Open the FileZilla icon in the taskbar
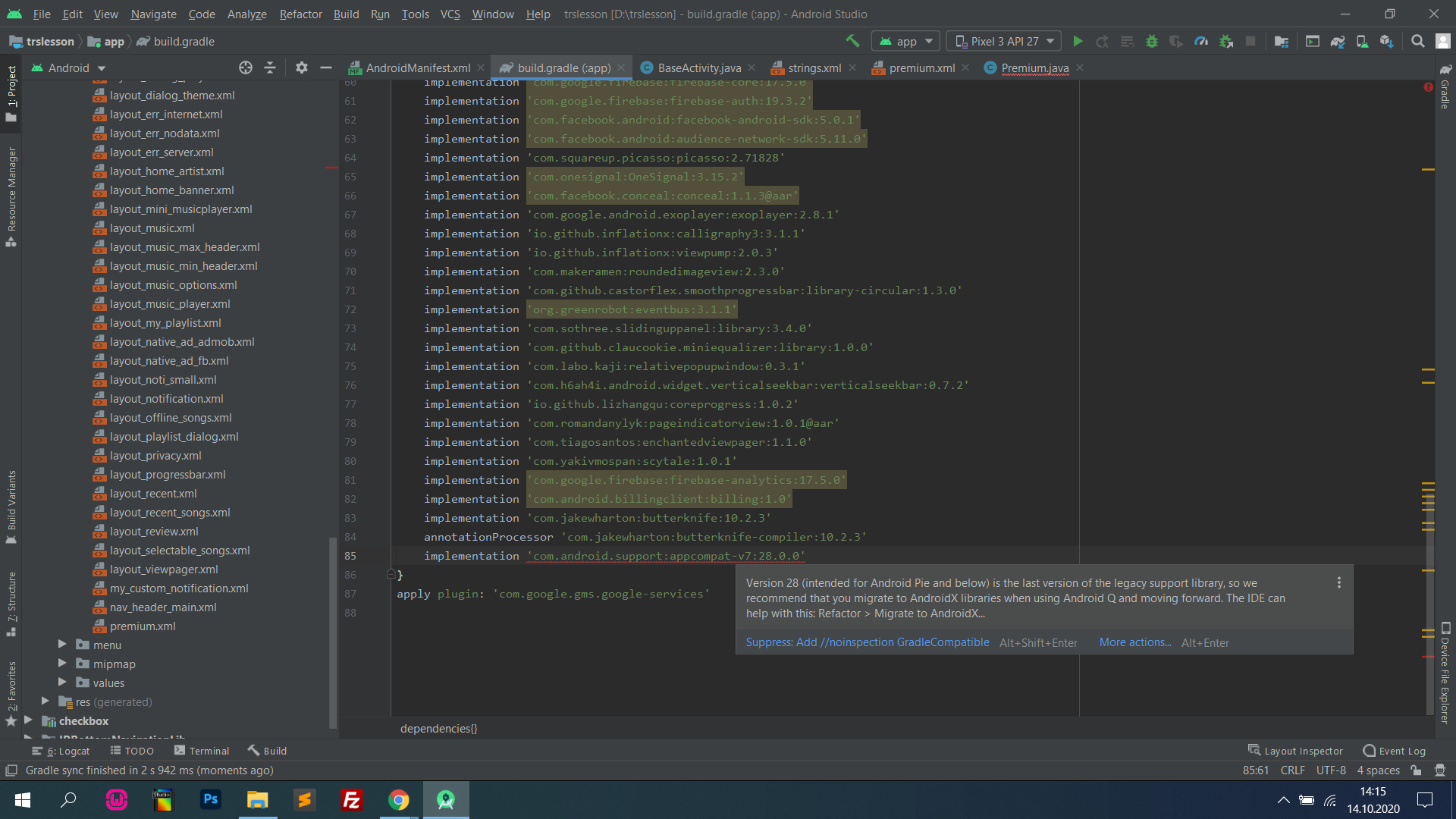This screenshot has width=1456, height=819. pyautogui.click(x=351, y=799)
